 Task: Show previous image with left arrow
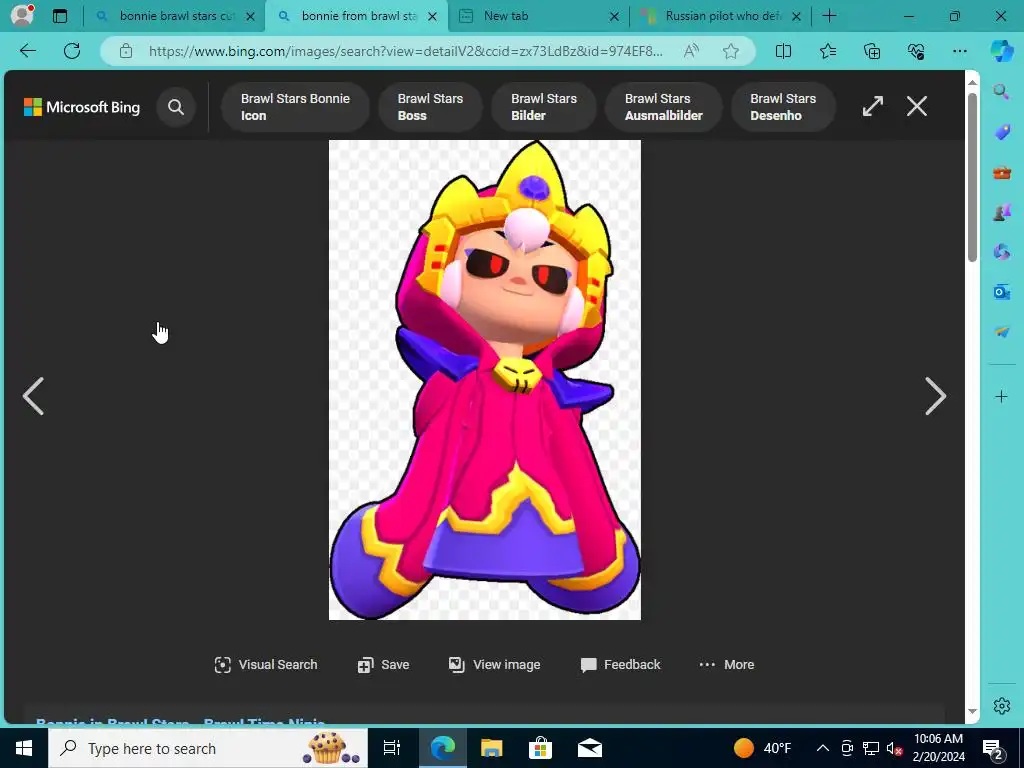click(x=33, y=396)
